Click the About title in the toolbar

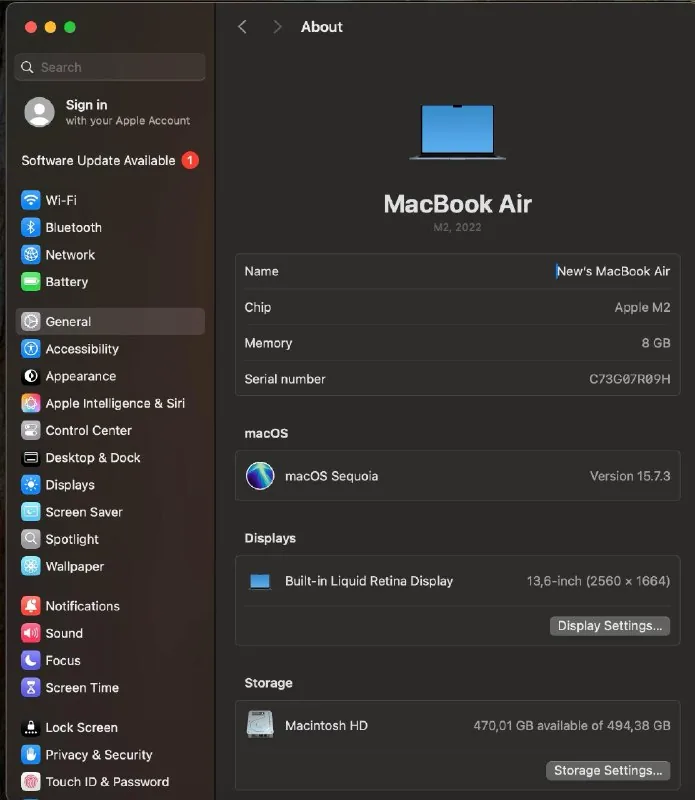(321, 27)
